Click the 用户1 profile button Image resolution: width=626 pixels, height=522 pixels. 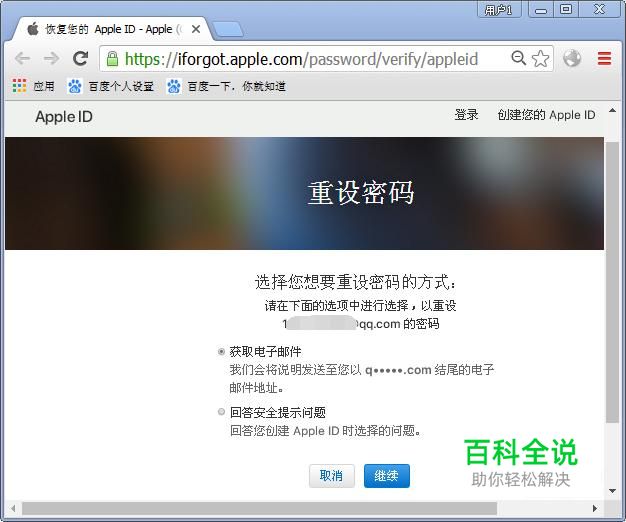499,10
